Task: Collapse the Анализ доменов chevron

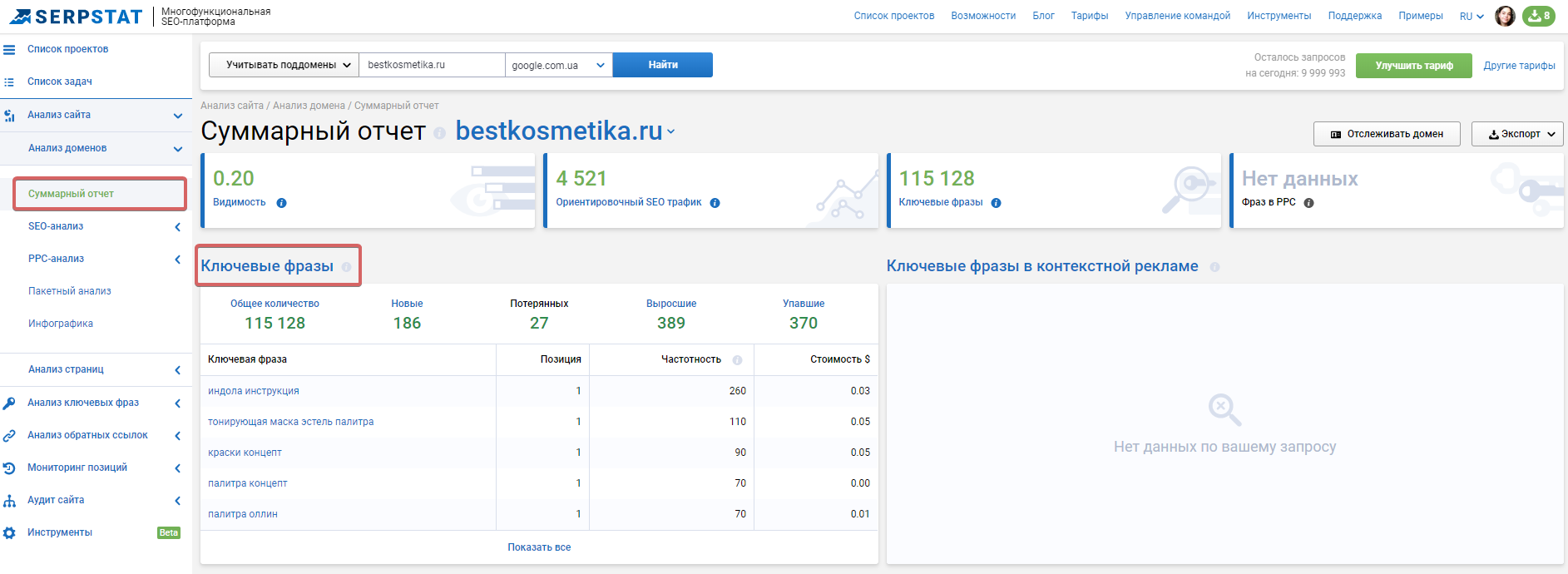Action: click(177, 149)
